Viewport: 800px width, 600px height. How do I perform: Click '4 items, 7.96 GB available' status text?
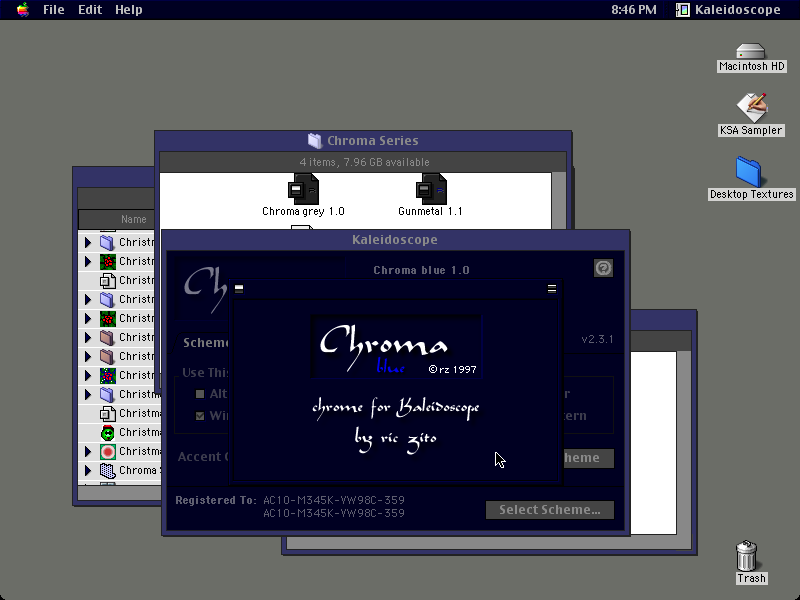pos(364,162)
